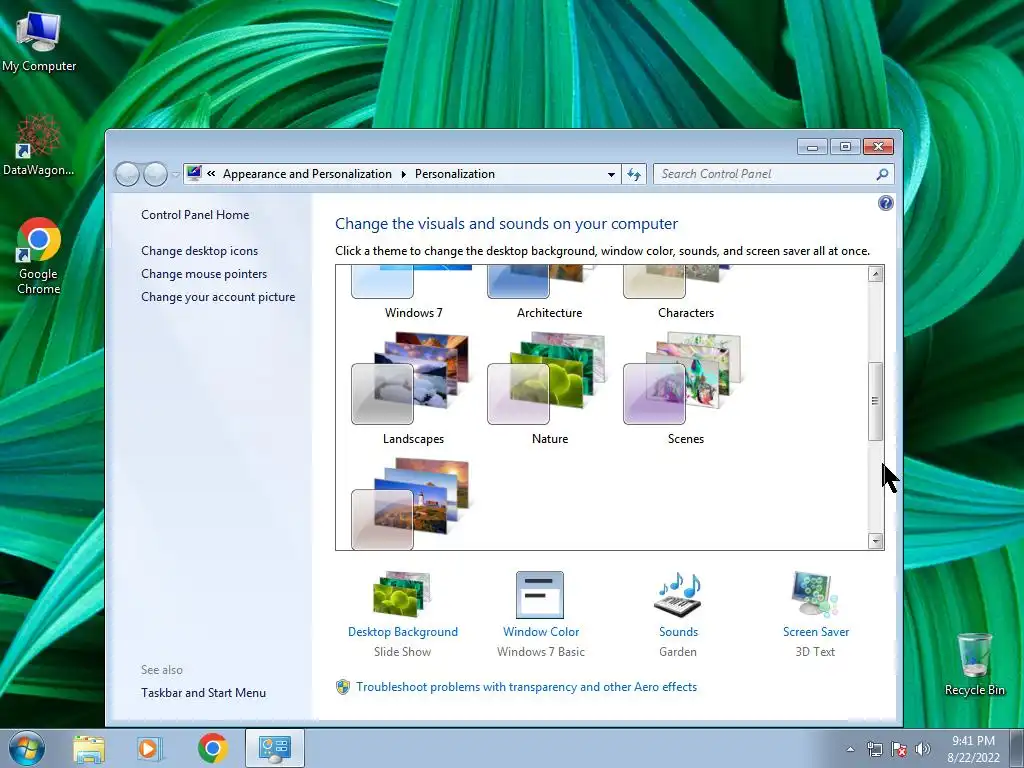Click the Personalization breadcrumb
Viewport: 1024px width, 768px height.
pyautogui.click(x=455, y=174)
